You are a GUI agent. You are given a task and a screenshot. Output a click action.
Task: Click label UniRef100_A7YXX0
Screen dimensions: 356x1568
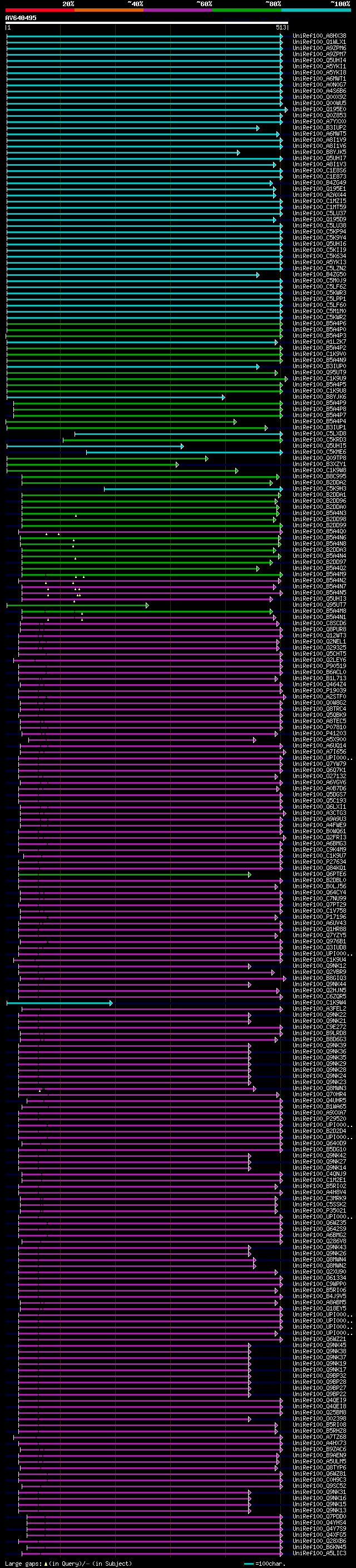tap(319, 122)
